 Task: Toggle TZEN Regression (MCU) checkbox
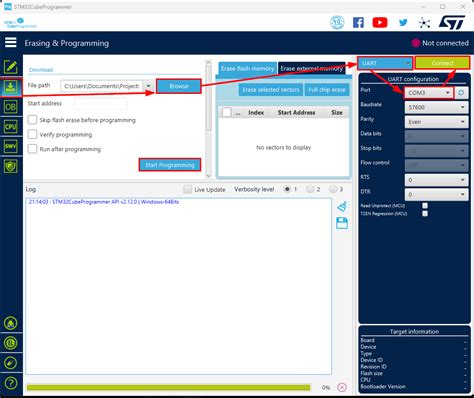425,213
